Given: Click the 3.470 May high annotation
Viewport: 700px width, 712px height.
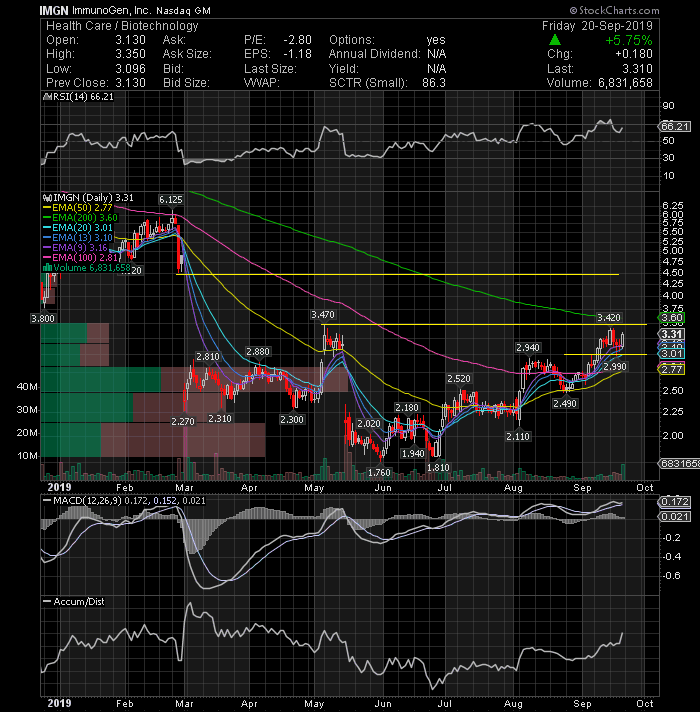Looking at the screenshot, I should (323, 314).
